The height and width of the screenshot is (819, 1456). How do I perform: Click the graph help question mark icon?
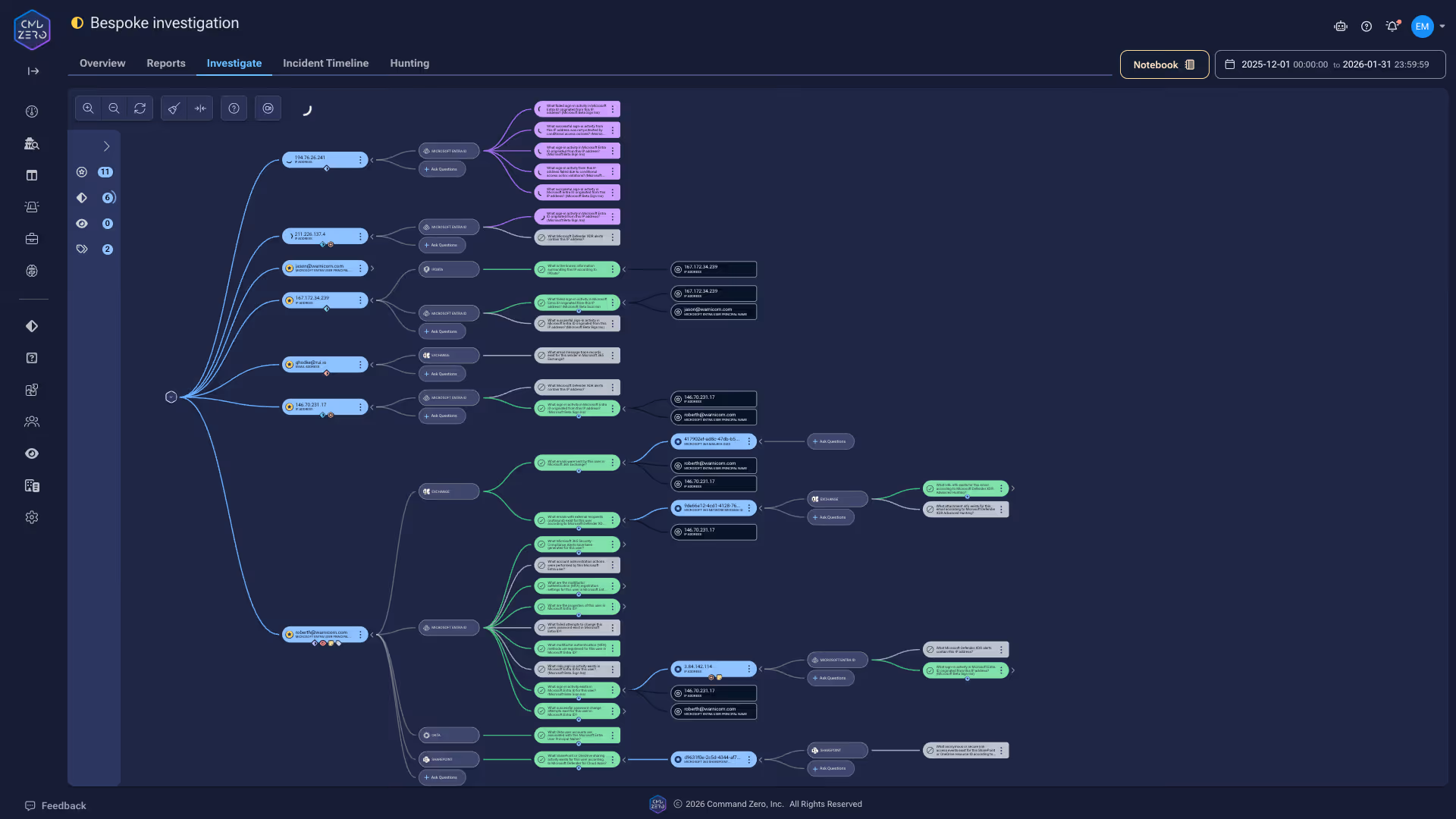pyautogui.click(x=234, y=108)
